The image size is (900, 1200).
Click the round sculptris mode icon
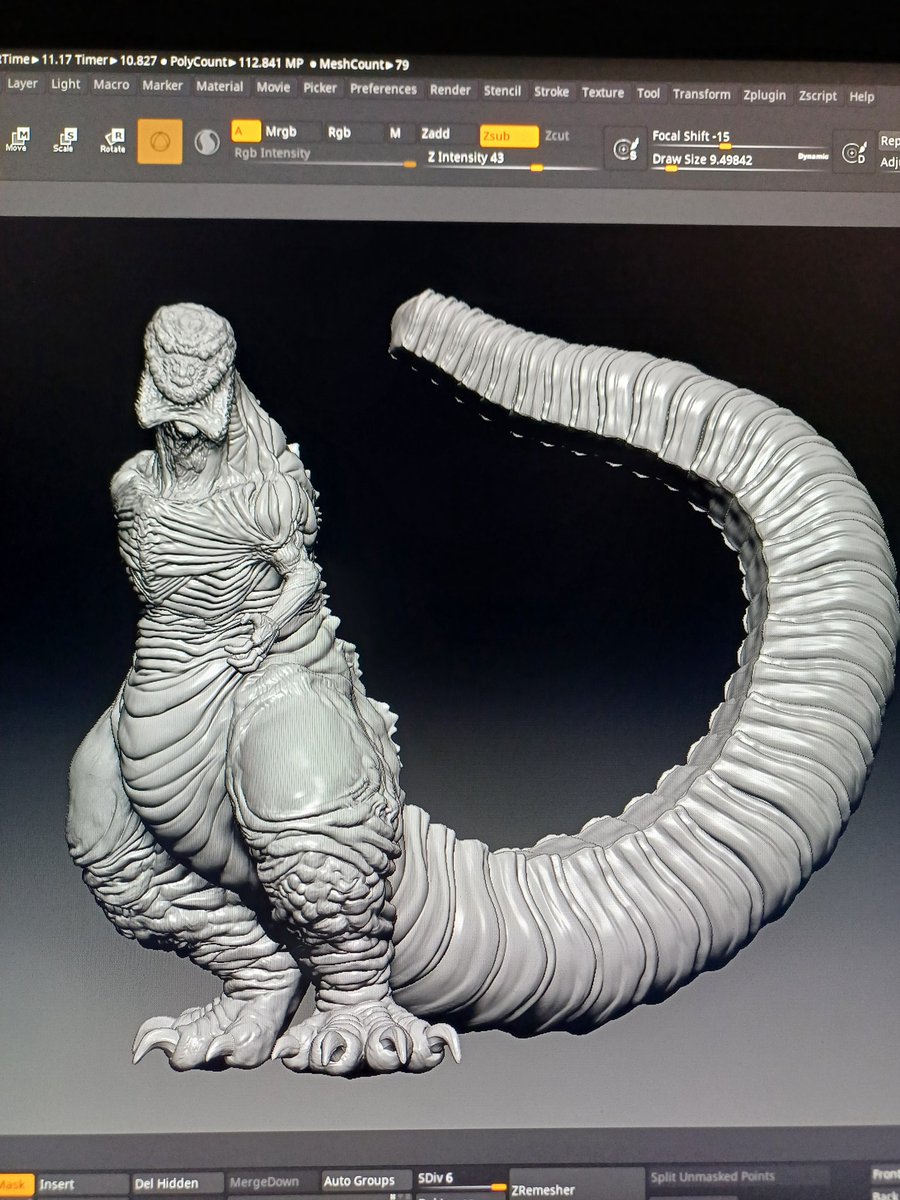pyautogui.click(x=206, y=144)
